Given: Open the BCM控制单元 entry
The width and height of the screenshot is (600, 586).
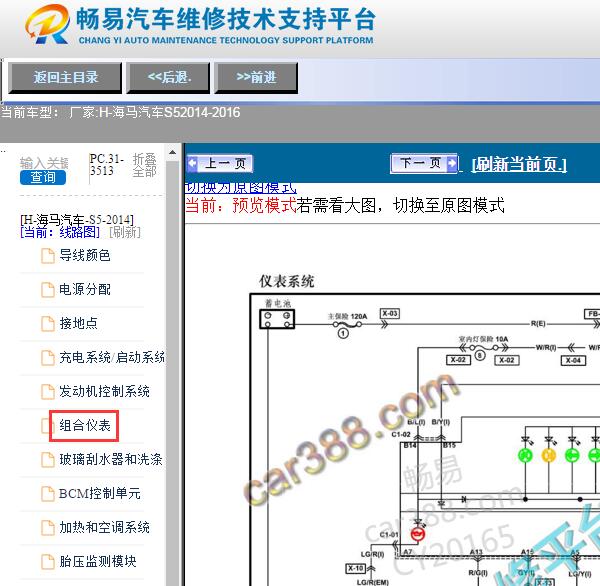Looking at the screenshot, I should point(99,494).
